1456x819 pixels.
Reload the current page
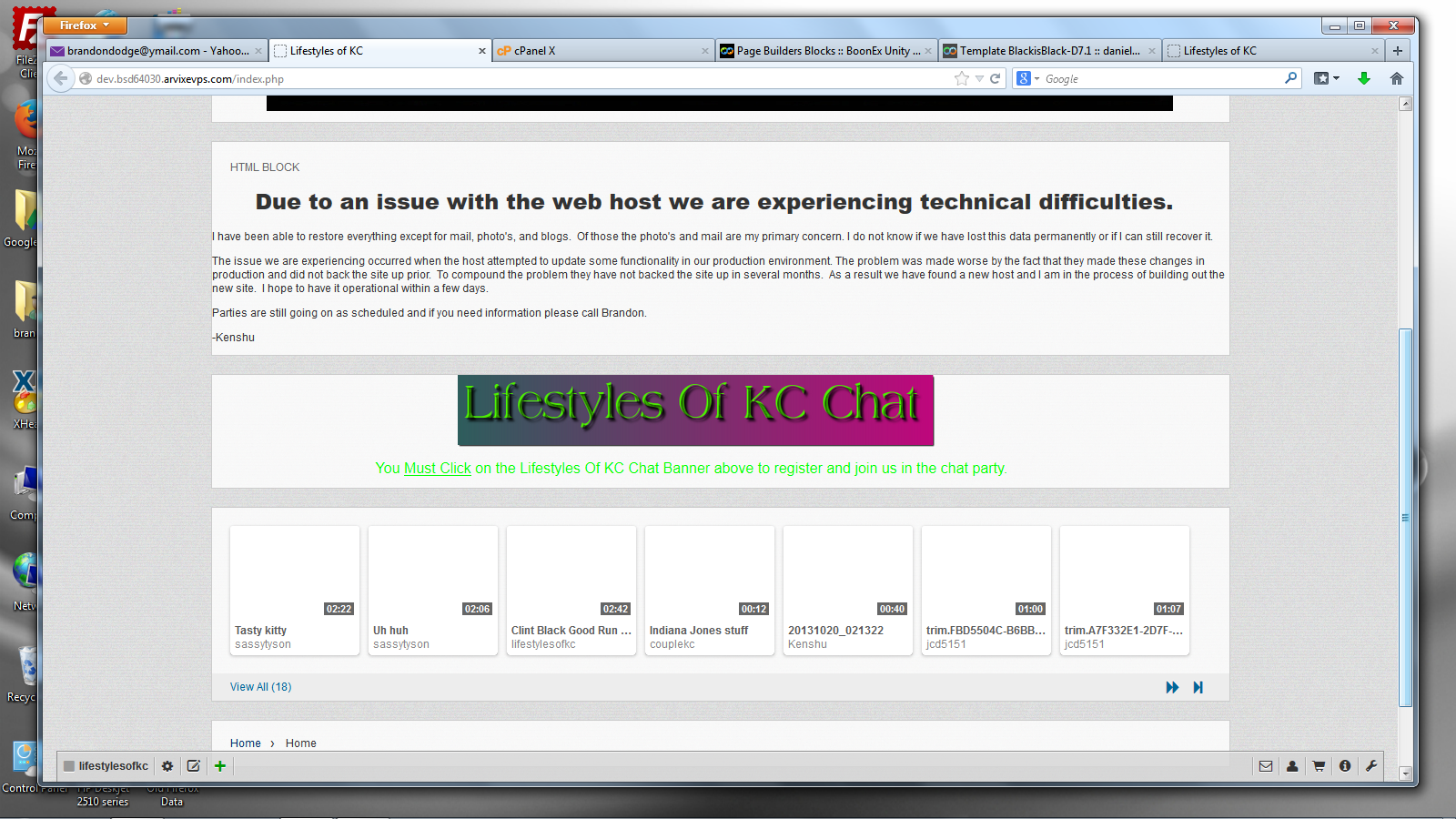coord(996,78)
